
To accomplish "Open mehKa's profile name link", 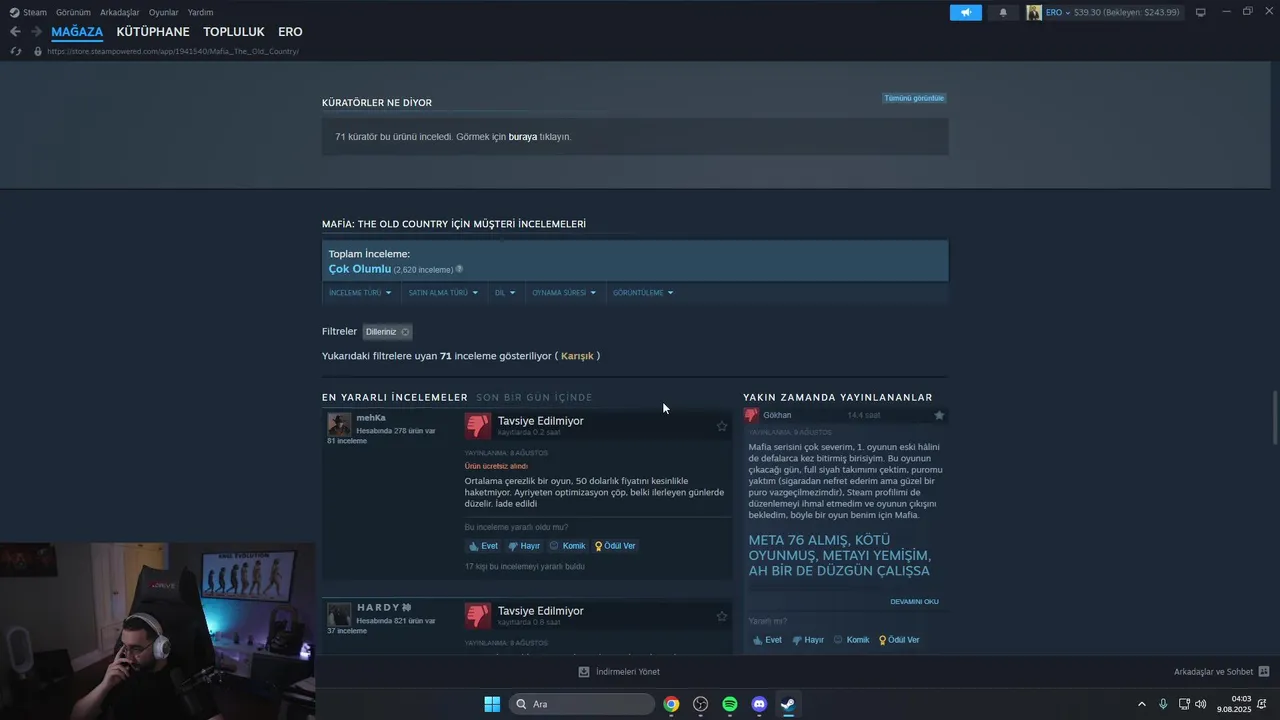I will point(371,418).
